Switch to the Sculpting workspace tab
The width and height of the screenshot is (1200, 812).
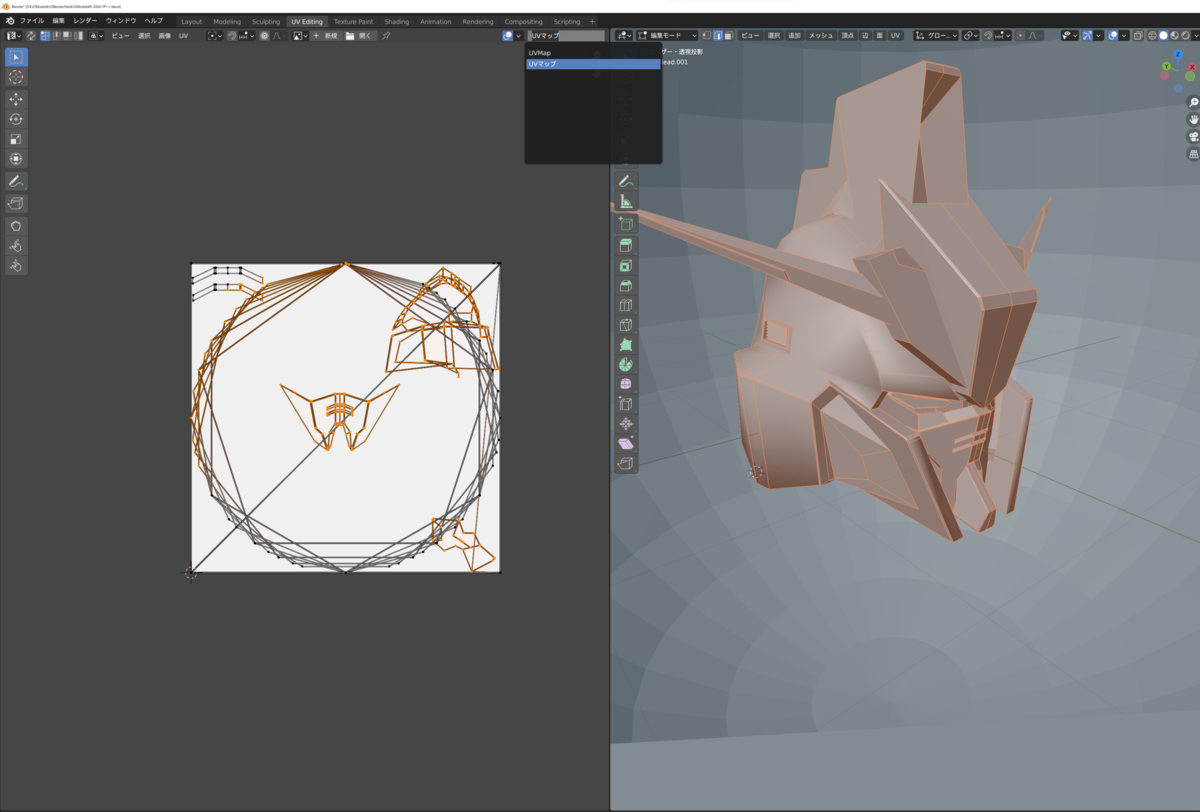266,21
